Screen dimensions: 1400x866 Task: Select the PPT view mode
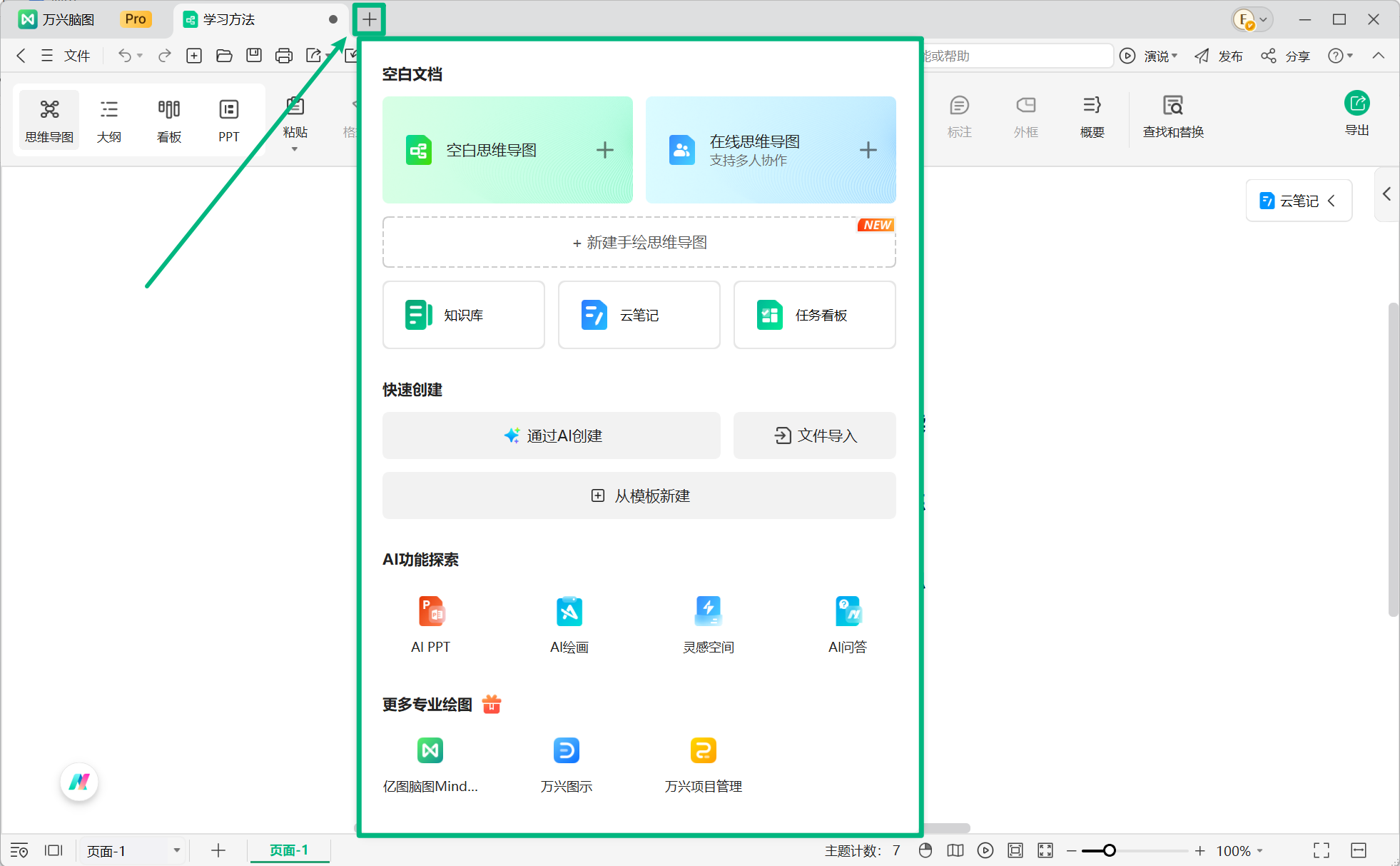point(228,121)
